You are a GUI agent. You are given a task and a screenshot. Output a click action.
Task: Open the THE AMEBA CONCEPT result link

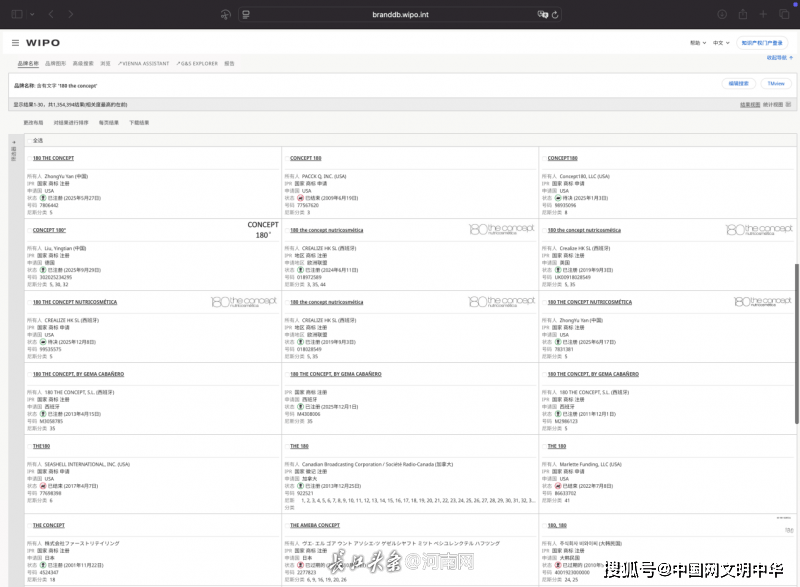coord(315,524)
